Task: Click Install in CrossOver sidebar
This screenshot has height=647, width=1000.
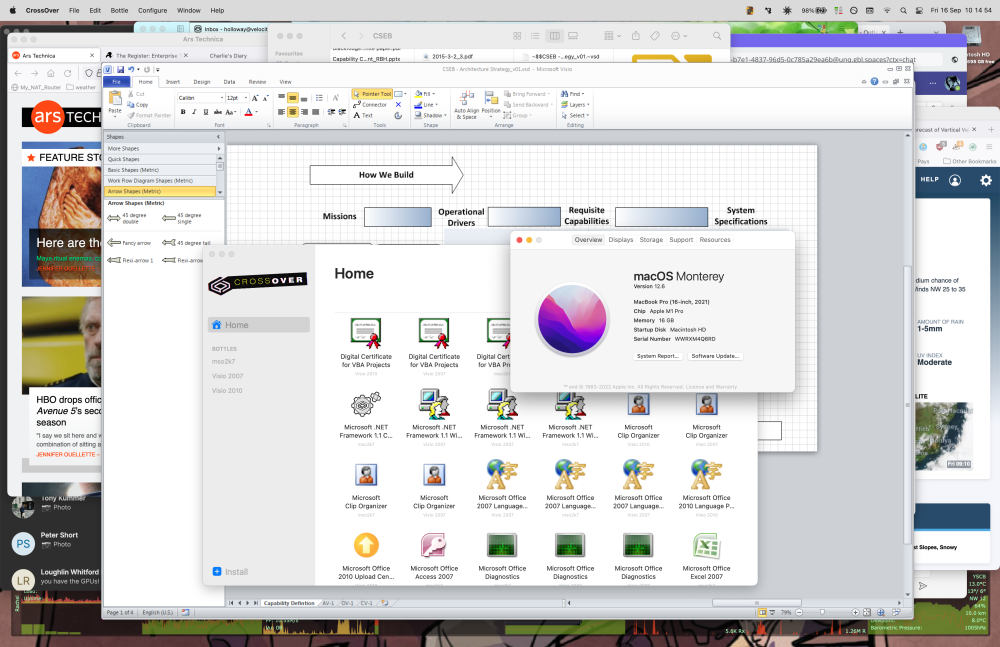Action: click(230, 572)
